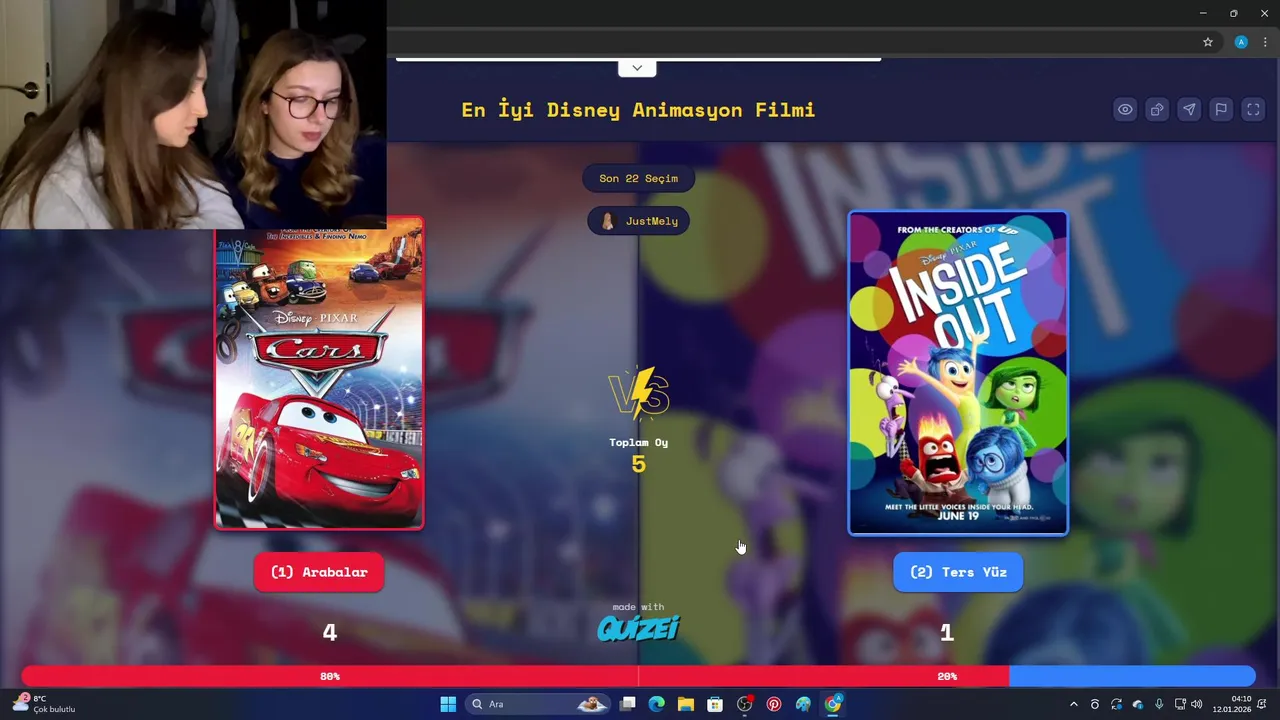Click the title En İyi Disney Animasyon Filmi
This screenshot has height=720, width=1280.
638,110
